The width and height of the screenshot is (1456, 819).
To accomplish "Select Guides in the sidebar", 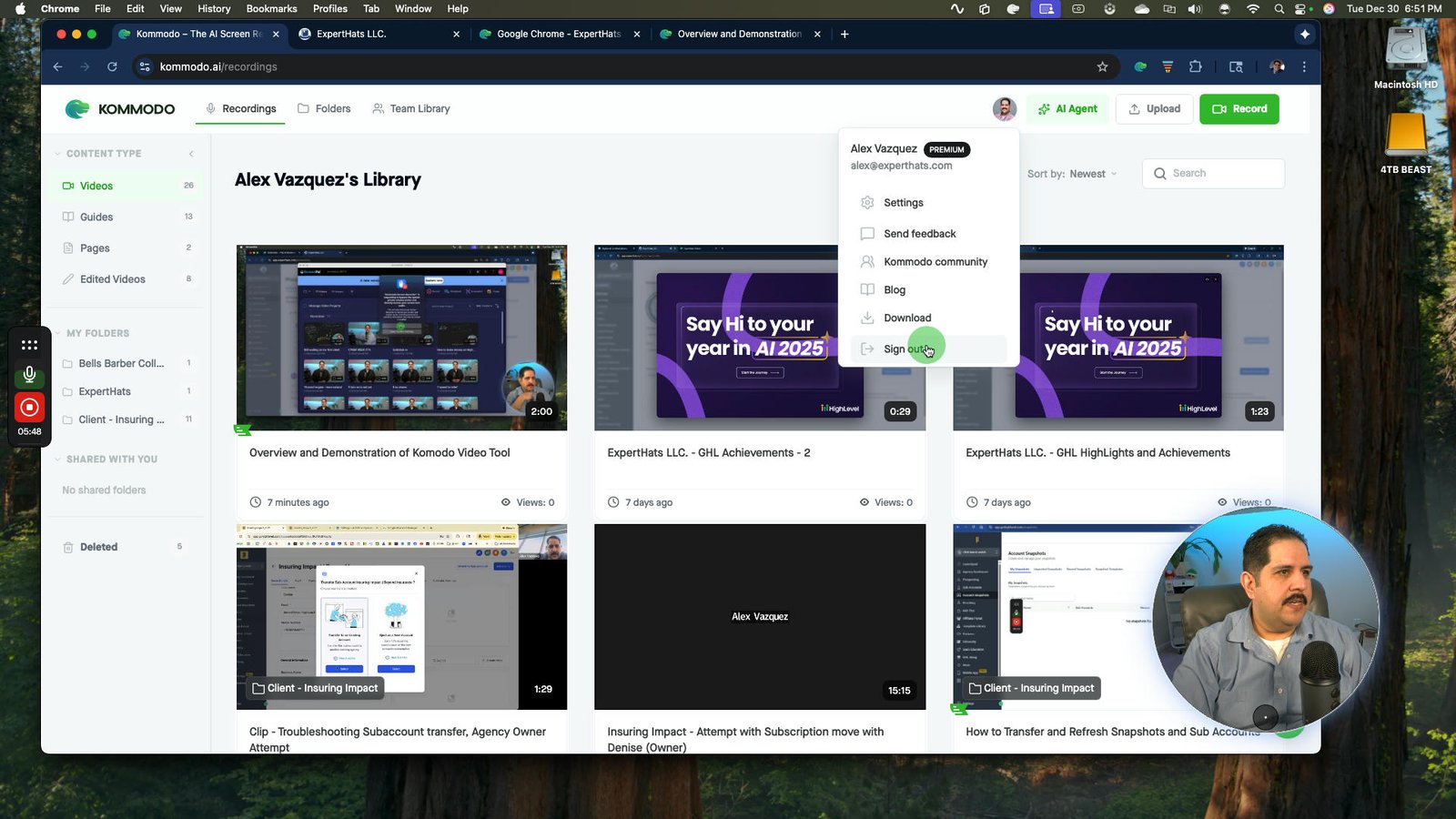I will pos(126,217).
